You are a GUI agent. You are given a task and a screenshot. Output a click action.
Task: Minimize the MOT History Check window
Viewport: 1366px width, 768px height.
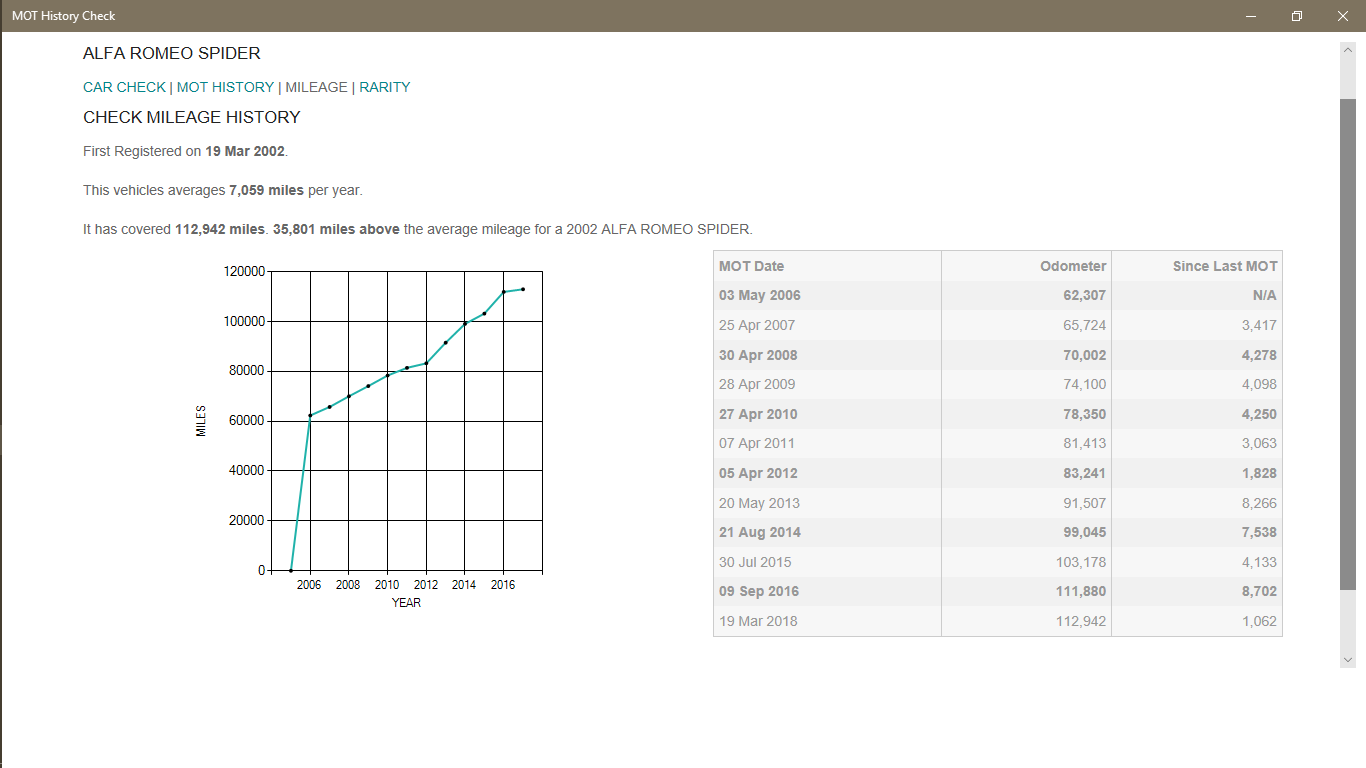pos(1251,16)
